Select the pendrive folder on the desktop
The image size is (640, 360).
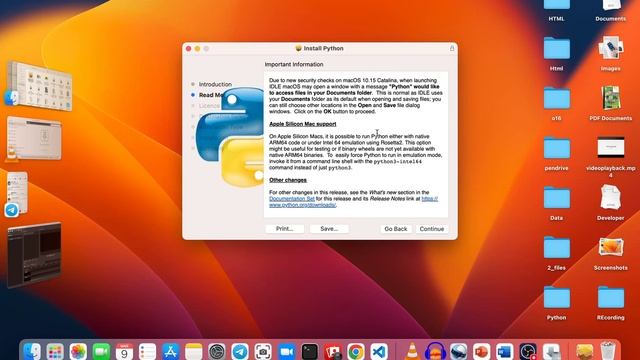pos(557,149)
